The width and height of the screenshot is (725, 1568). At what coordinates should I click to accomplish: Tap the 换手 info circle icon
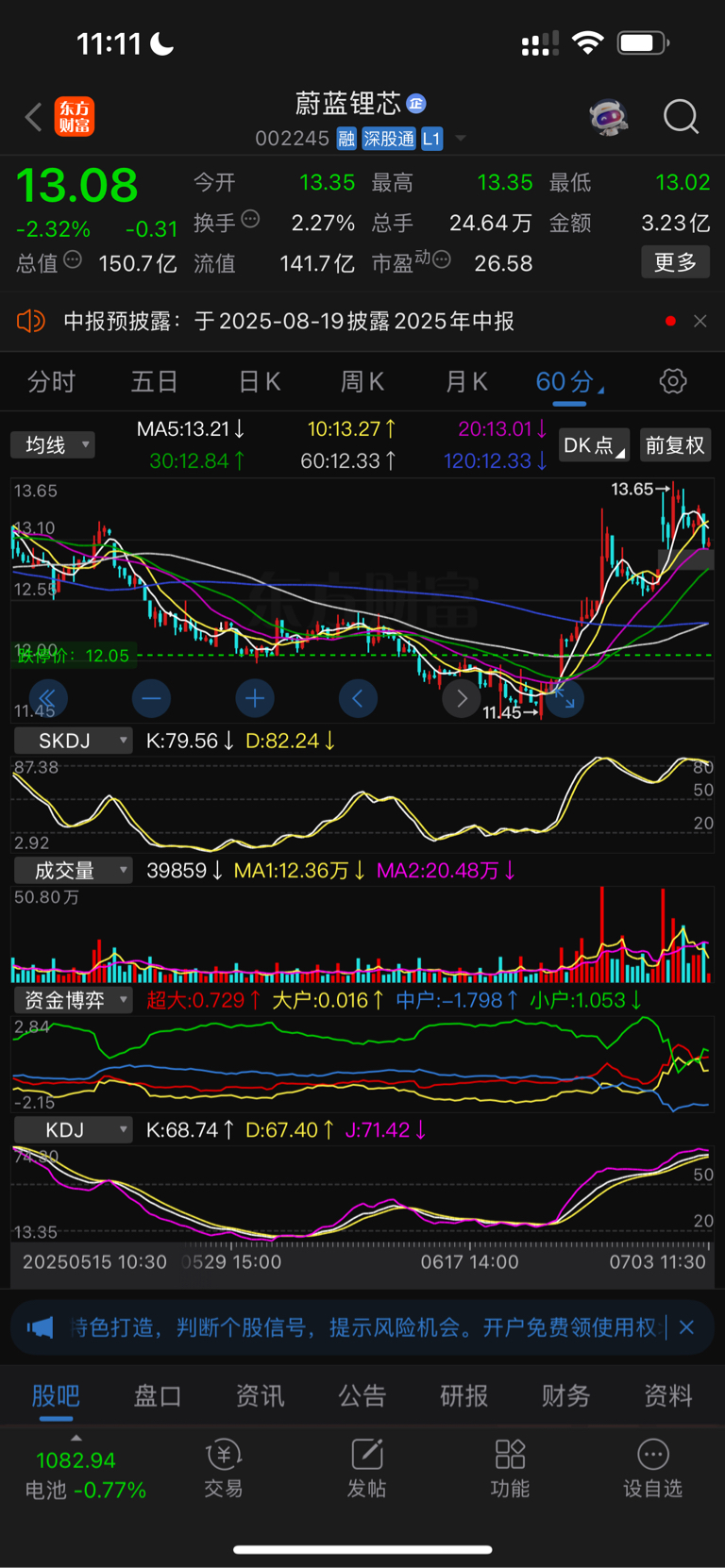250,220
